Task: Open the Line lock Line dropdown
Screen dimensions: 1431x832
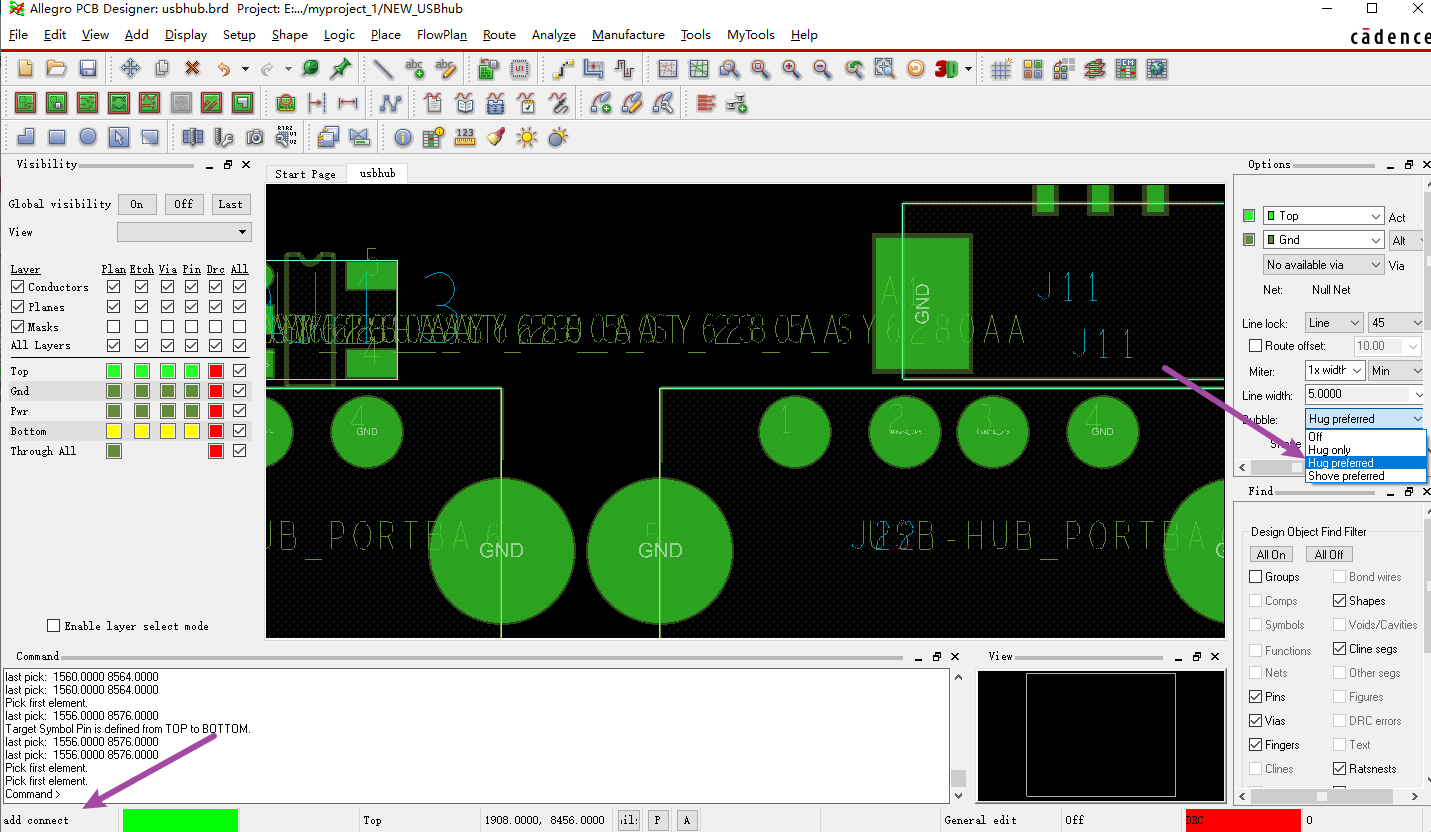Action: click(1334, 323)
